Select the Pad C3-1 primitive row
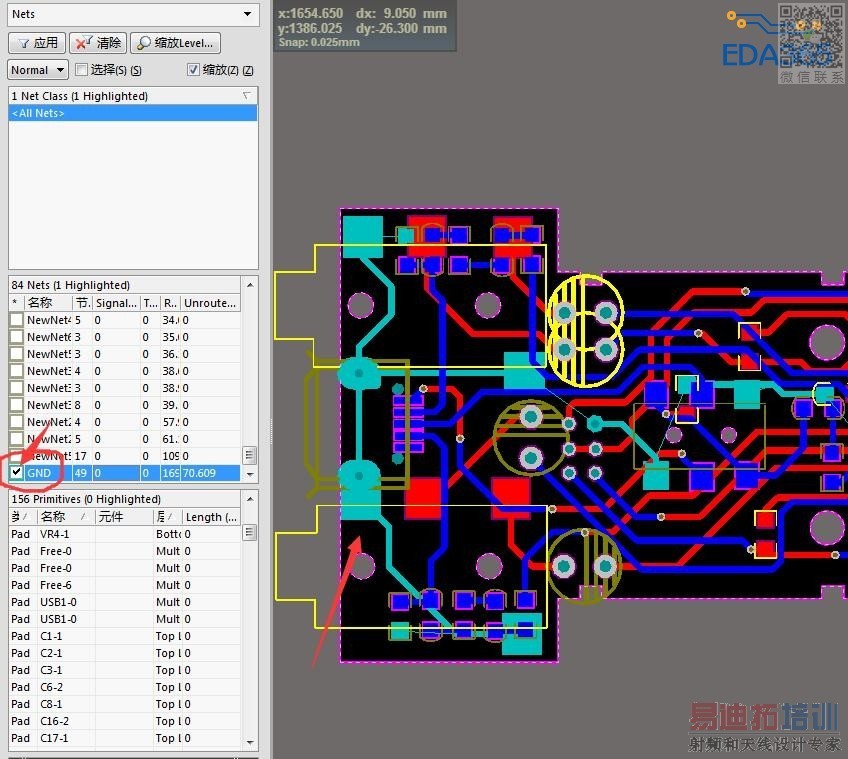Viewport: 848px width, 759px height. (125, 670)
